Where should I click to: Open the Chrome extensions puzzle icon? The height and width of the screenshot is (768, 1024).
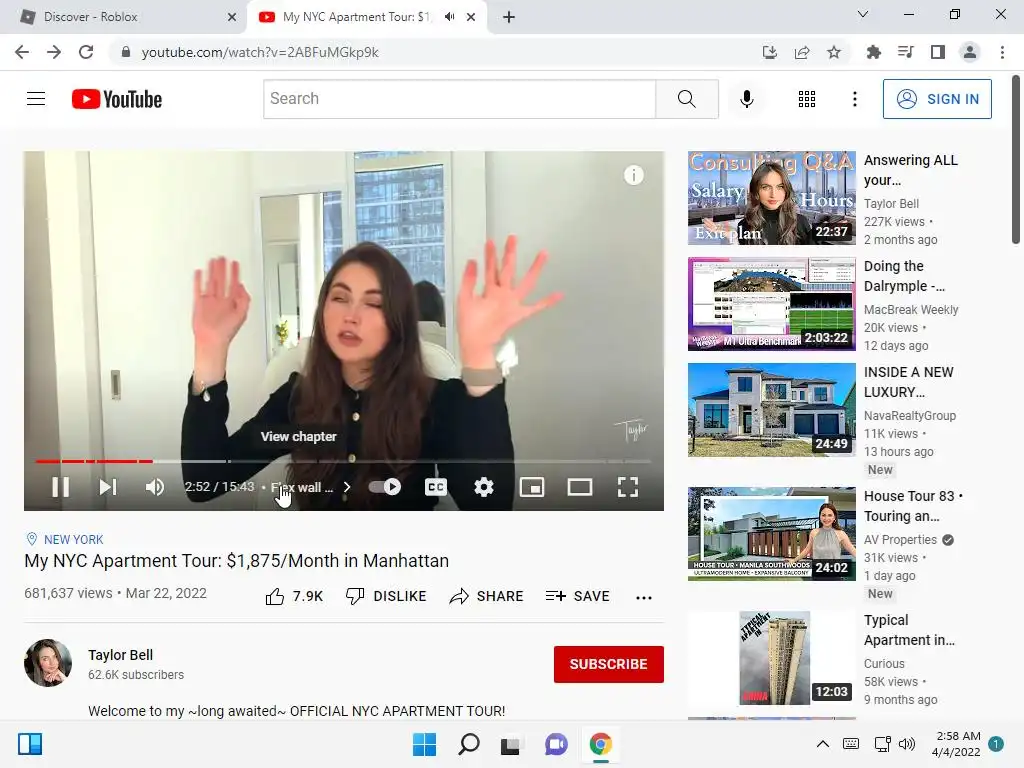click(873, 52)
